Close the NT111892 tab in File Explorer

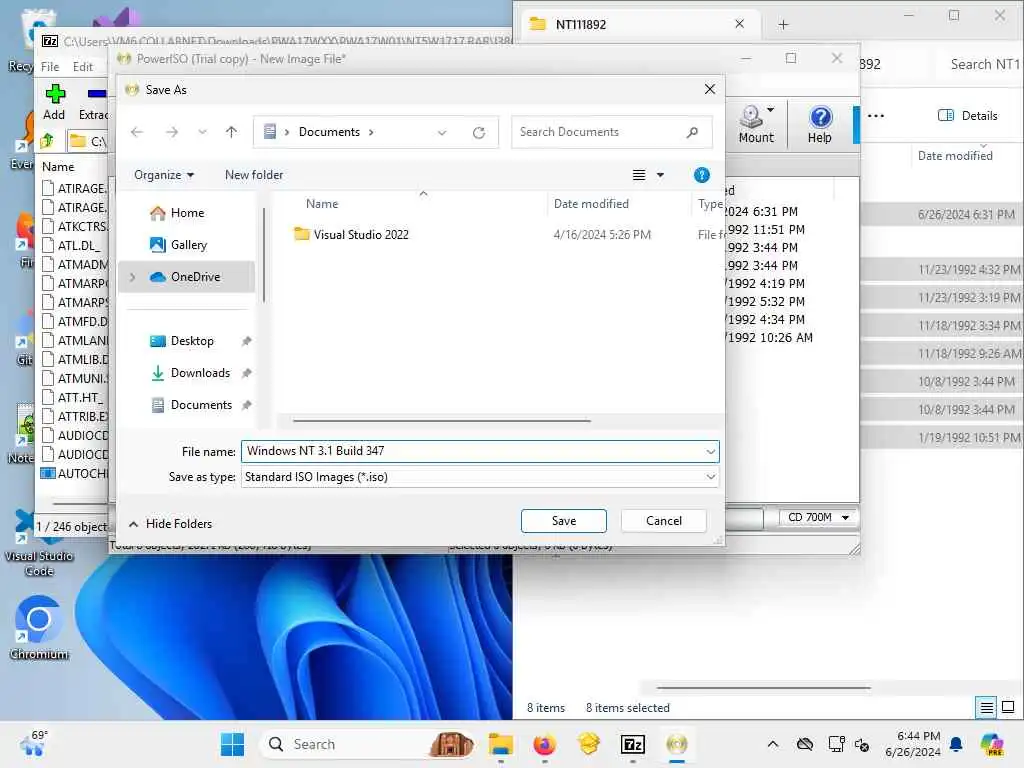click(739, 24)
